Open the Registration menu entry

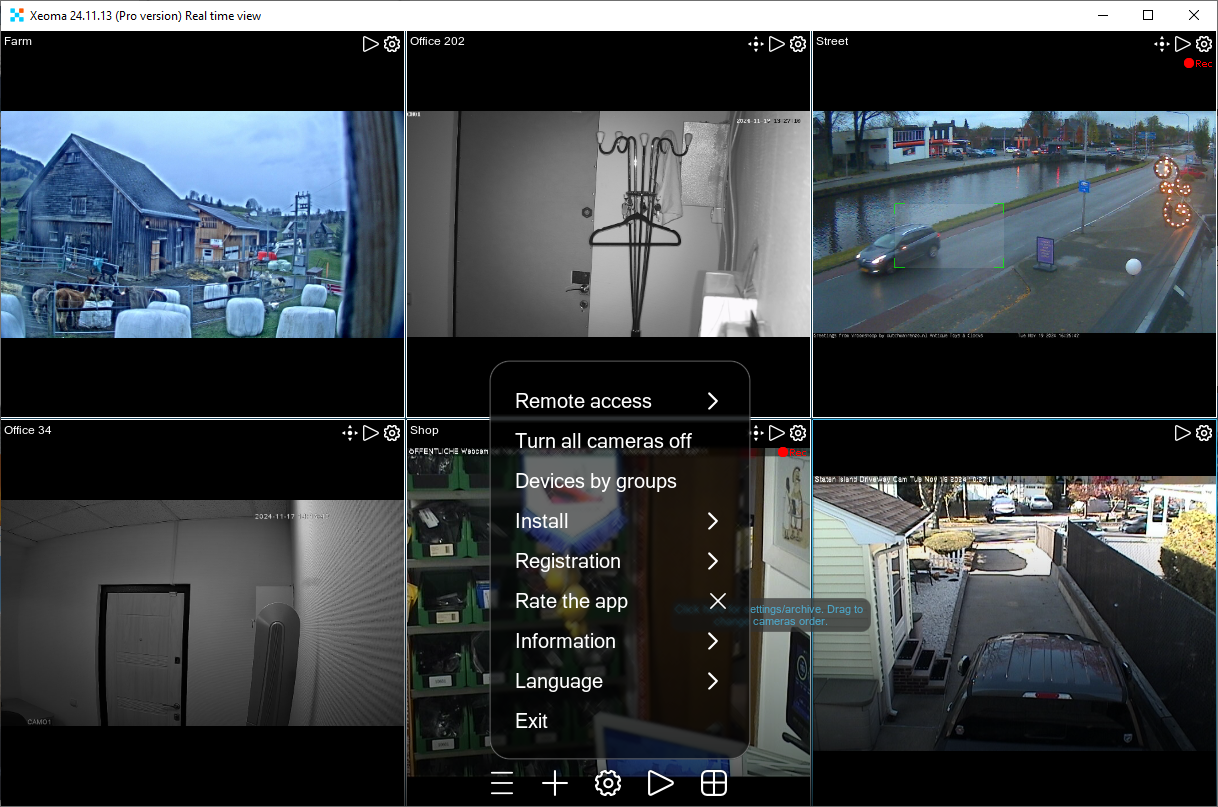[x=619, y=561]
